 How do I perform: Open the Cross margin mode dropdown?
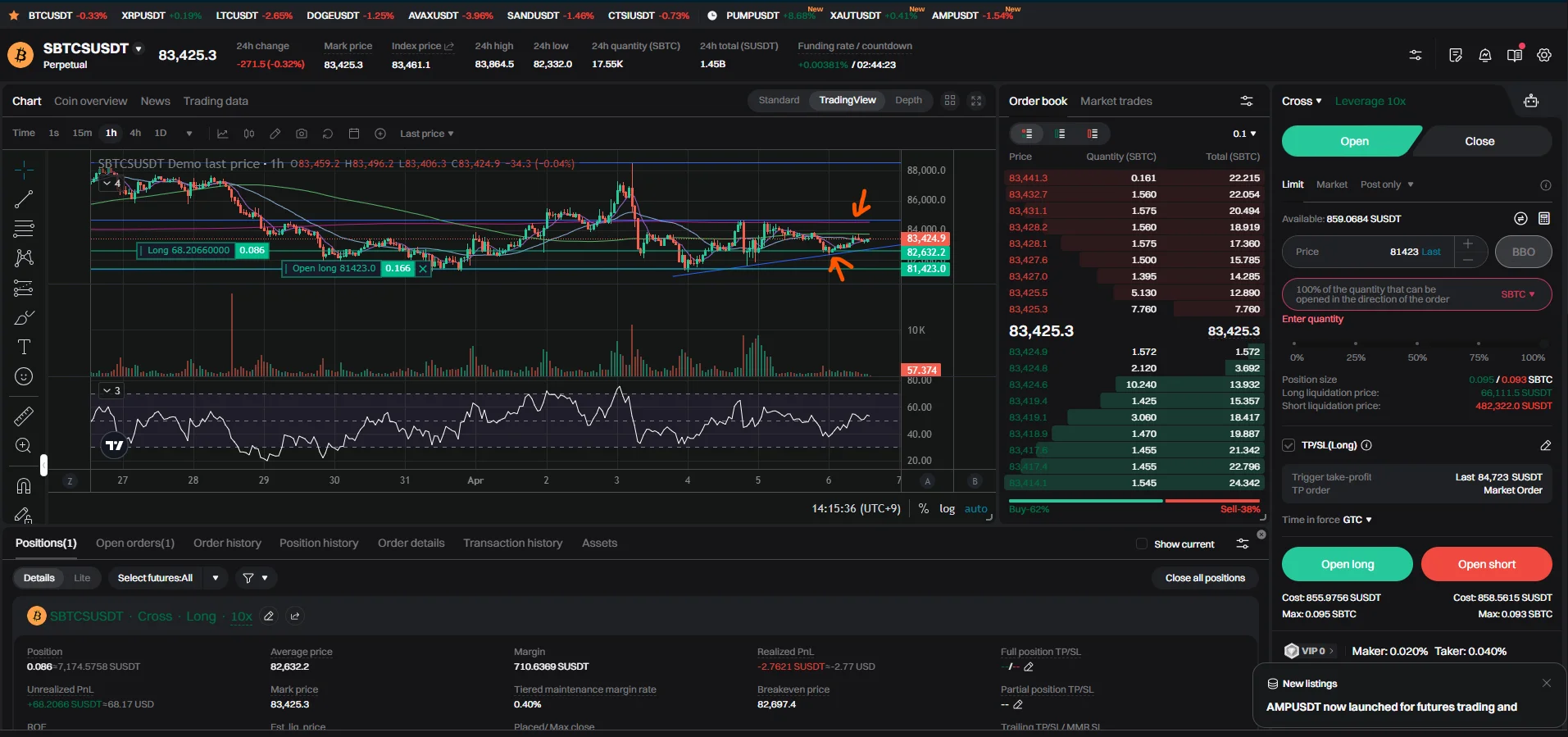tap(1302, 101)
